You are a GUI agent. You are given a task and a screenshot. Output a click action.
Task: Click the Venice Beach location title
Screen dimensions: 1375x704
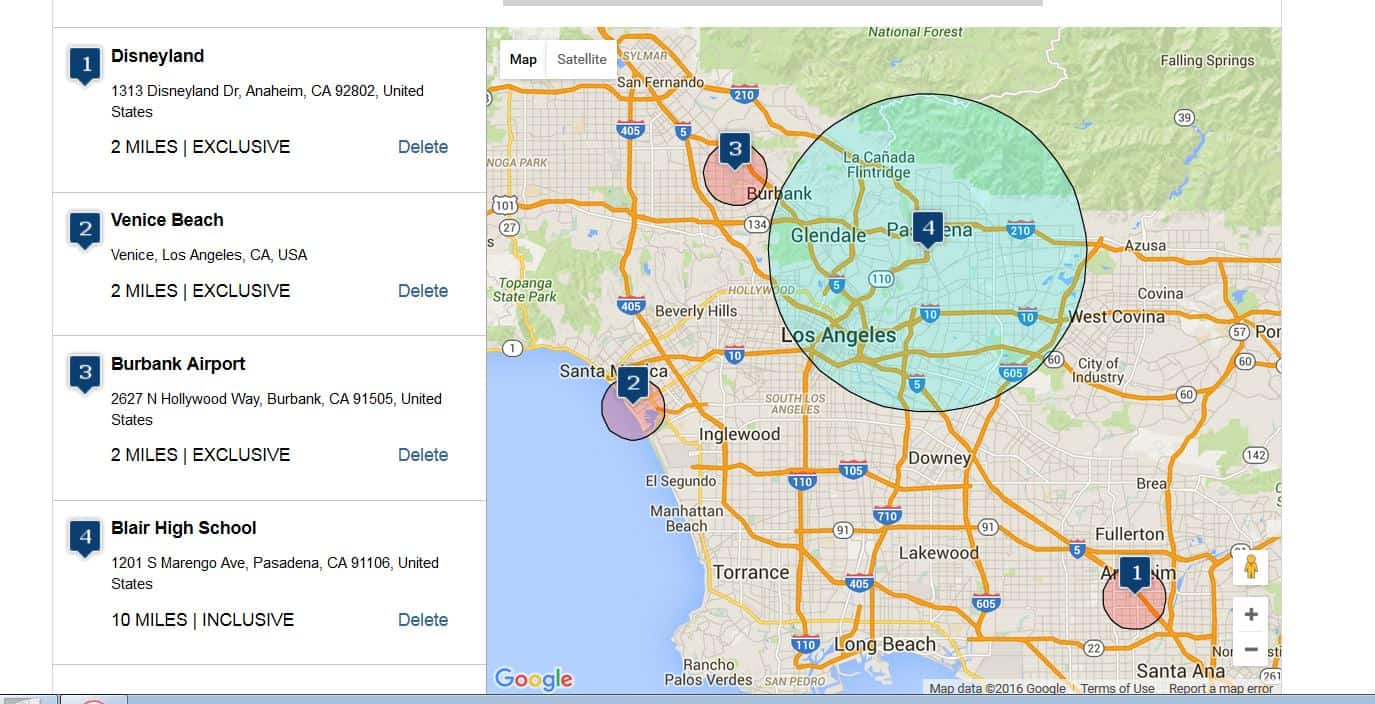tap(167, 220)
